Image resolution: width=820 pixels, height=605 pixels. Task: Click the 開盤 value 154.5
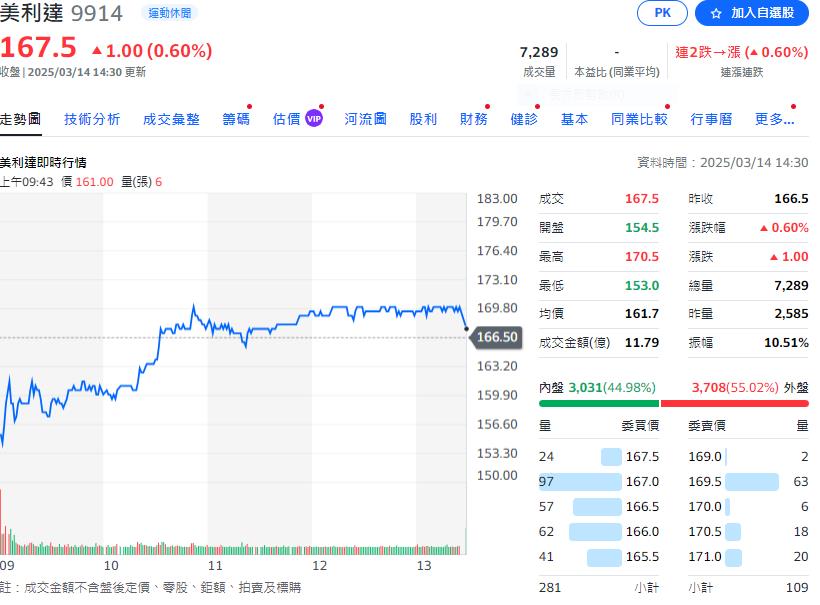[642, 227]
